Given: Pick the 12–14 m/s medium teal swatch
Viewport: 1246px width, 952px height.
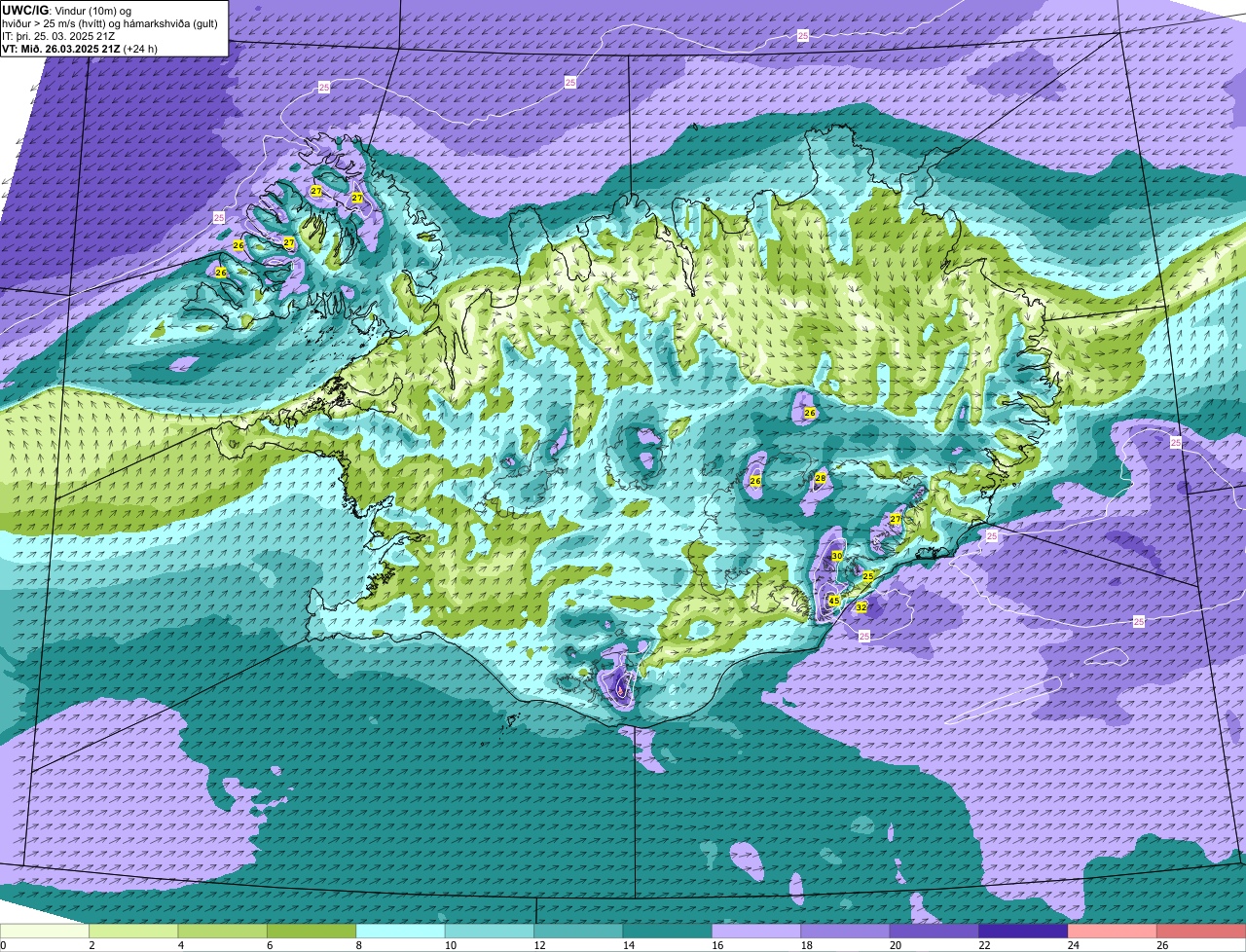Looking at the screenshot, I should coord(578,931).
